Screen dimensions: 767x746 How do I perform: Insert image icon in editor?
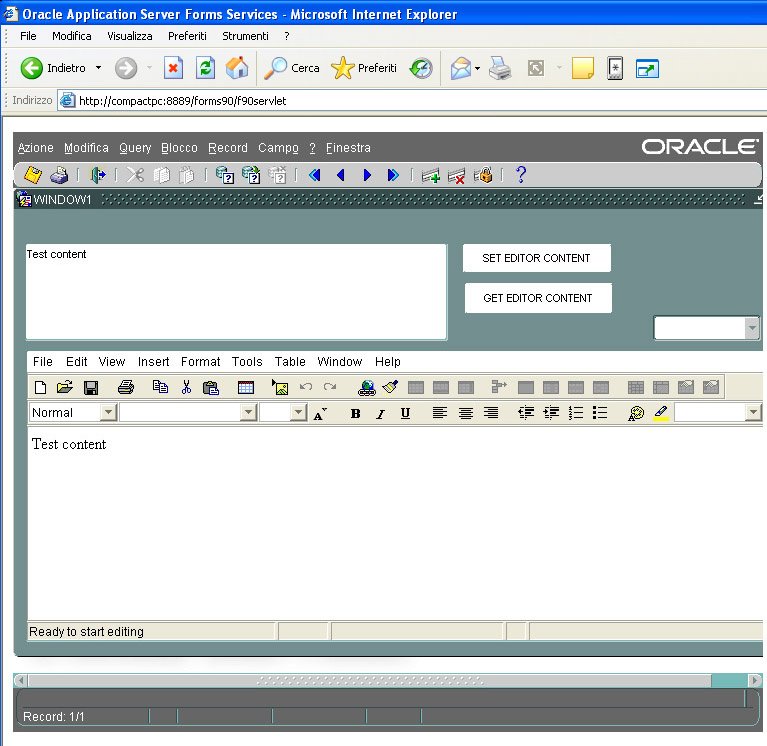[280, 387]
